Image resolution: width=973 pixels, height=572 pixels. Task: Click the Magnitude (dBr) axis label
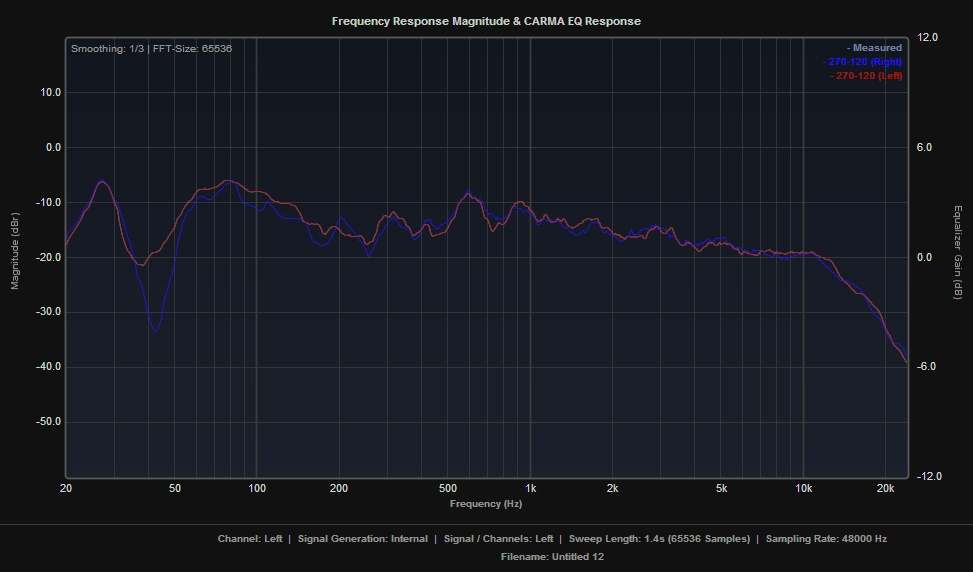click(x=15, y=251)
